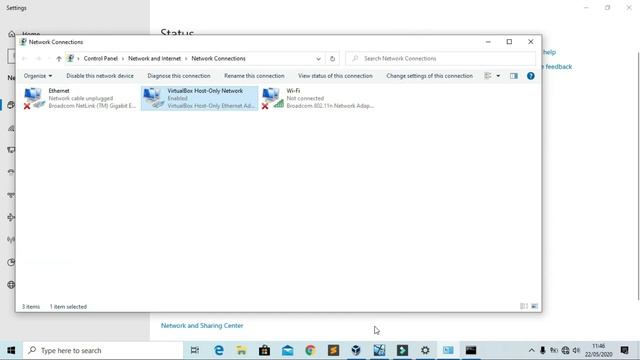Click the Search Network Connections field
The width and height of the screenshot is (640, 360).
(440, 59)
